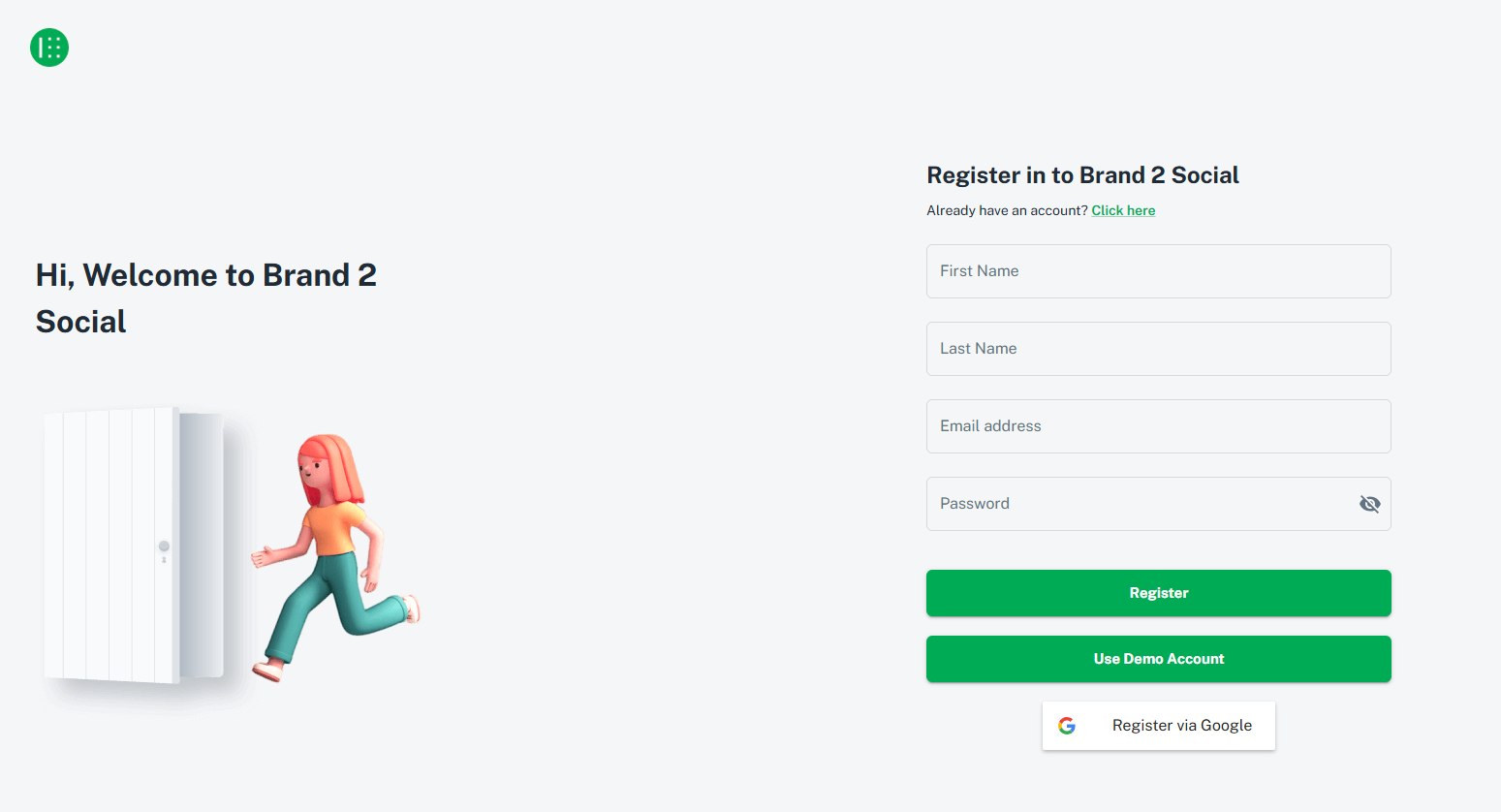This screenshot has width=1501, height=812.
Task: Click the "Already have an account?" text
Action: pyautogui.click(x=1007, y=210)
